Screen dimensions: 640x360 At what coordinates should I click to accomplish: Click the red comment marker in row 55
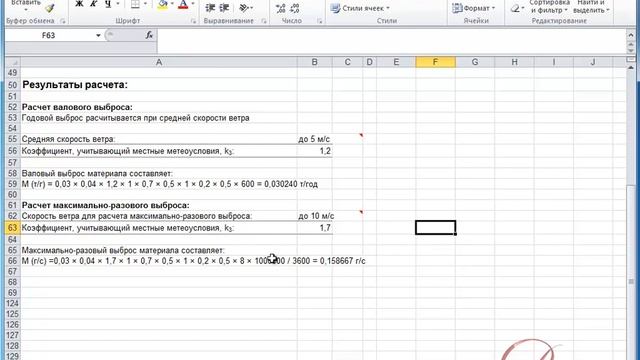pos(361,135)
